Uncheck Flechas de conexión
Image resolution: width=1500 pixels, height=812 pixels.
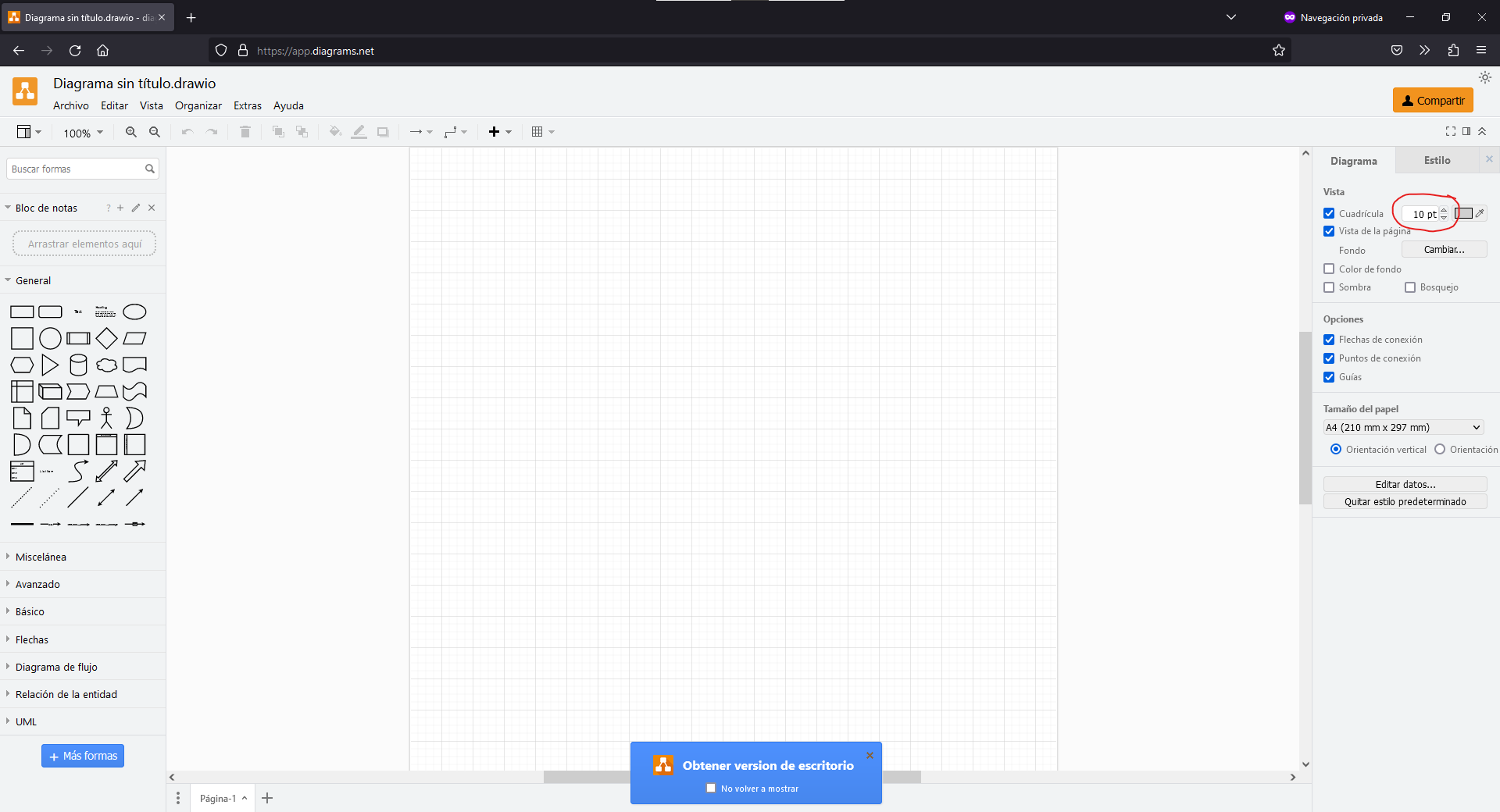(x=1329, y=340)
